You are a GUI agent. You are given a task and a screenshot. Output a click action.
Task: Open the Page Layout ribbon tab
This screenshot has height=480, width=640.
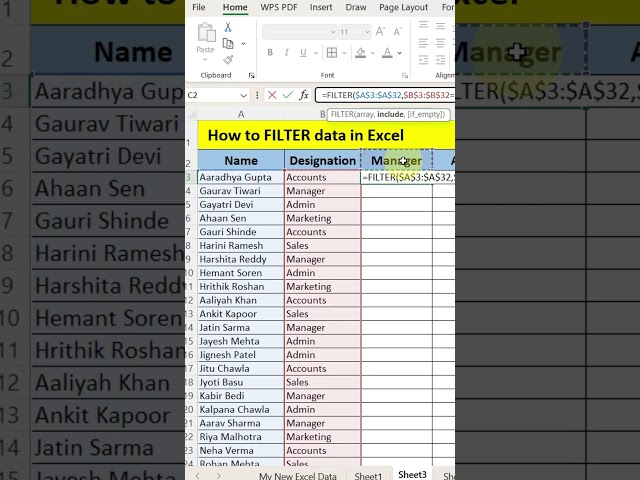click(x=403, y=7)
